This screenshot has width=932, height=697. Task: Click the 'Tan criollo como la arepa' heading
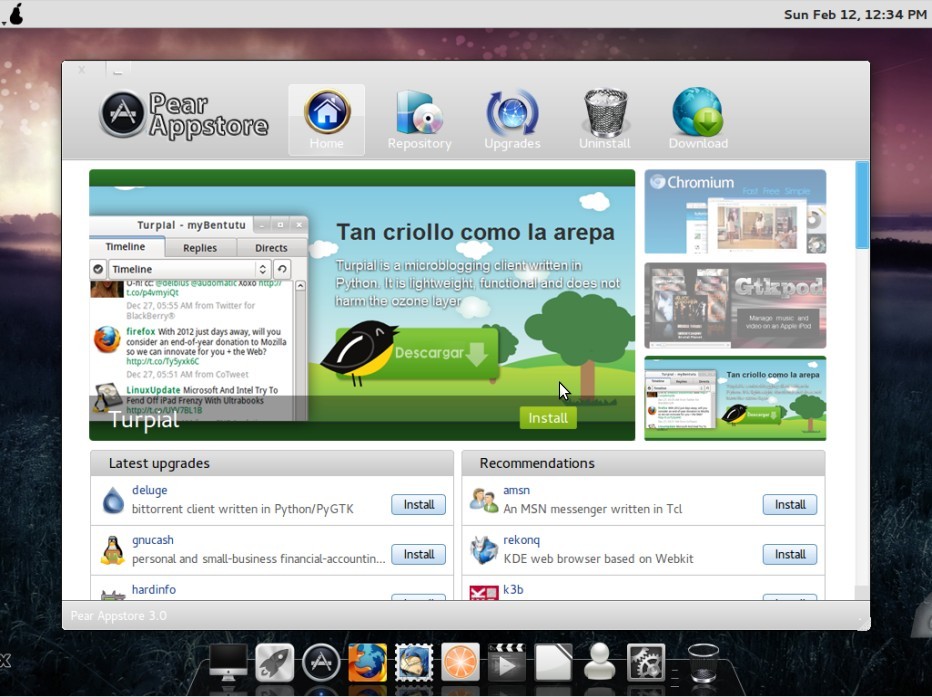click(x=476, y=232)
